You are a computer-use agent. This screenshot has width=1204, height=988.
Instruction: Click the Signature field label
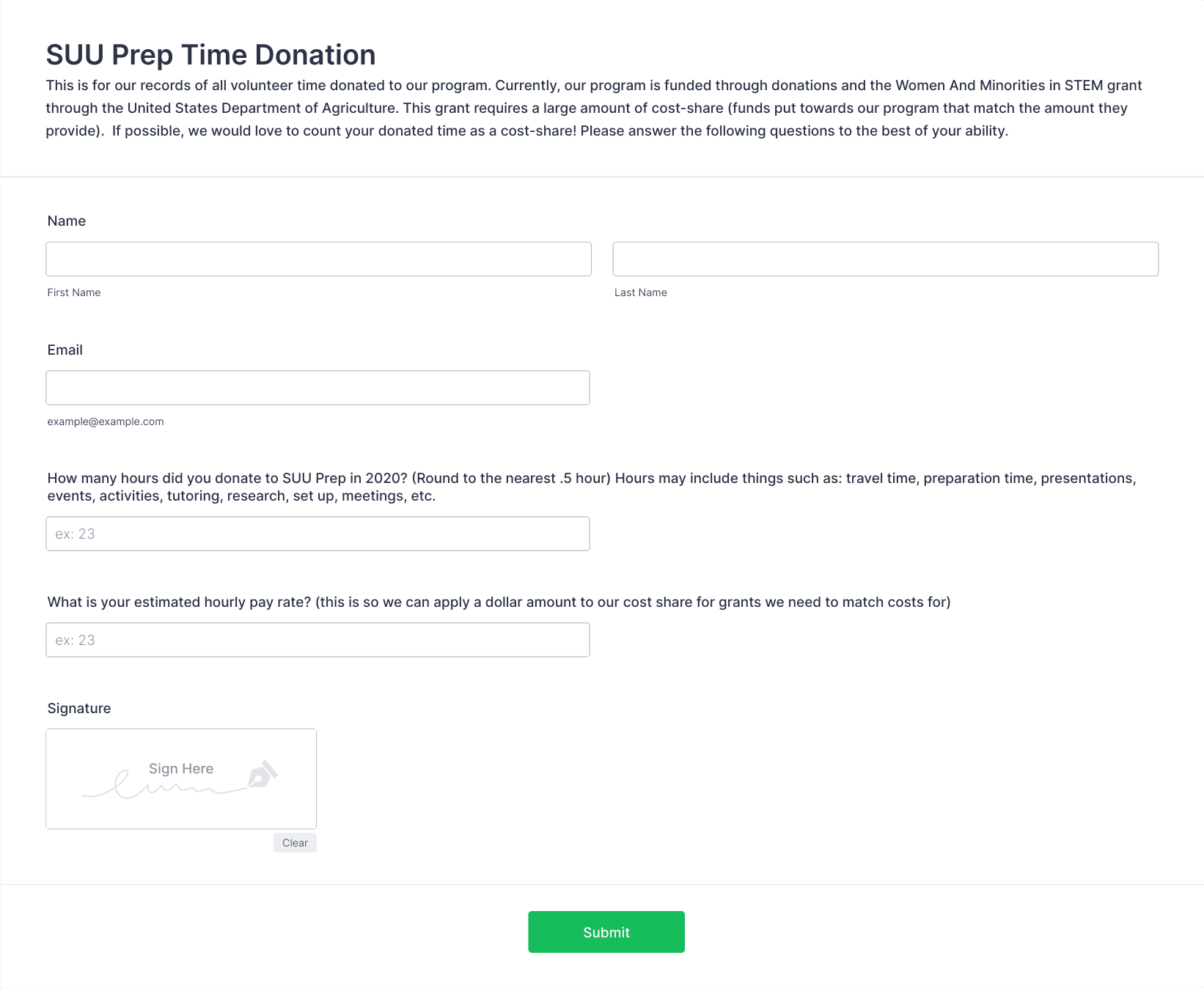[79, 709]
